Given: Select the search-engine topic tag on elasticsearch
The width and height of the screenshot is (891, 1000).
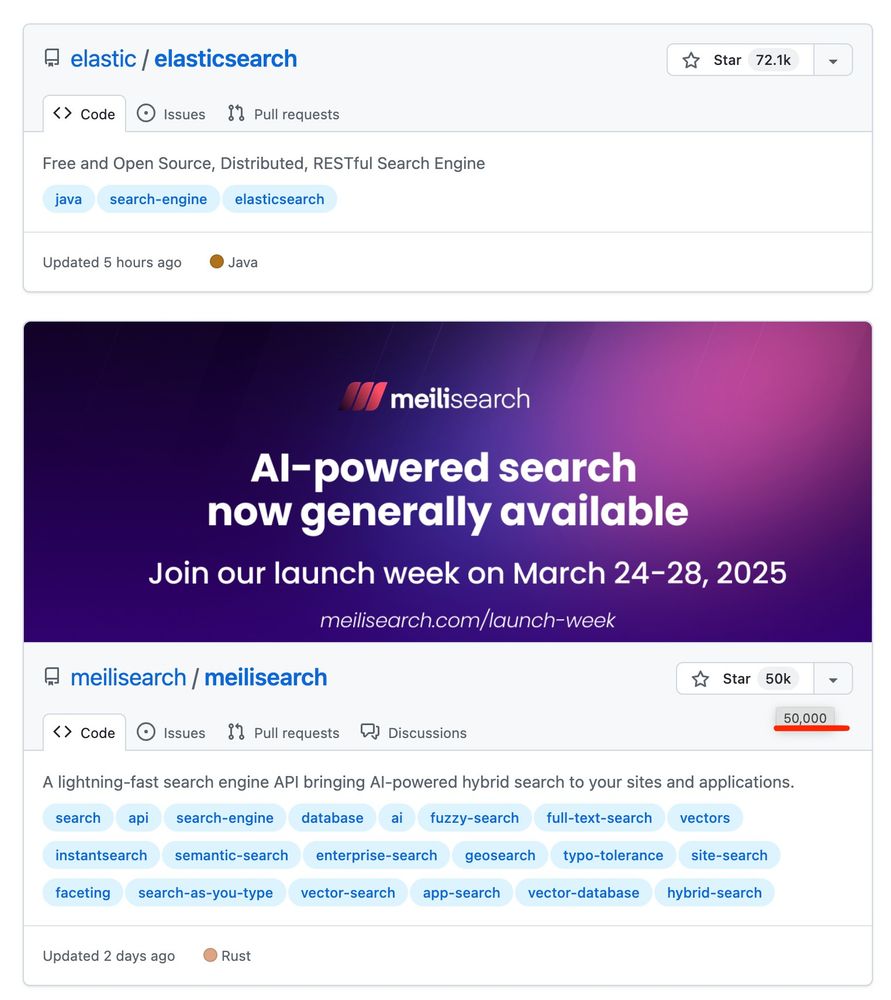Looking at the screenshot, I should [x=158, y=198].
